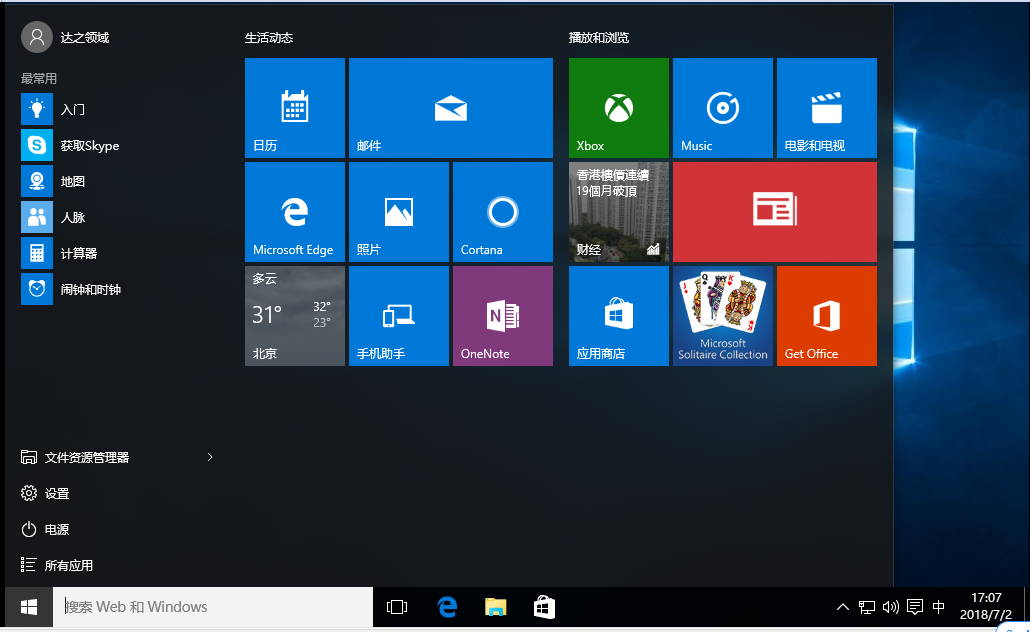Open Microsoft Solitaire Collection tile
Viewport: 1030px width, 632px height.
click(722, 316)
